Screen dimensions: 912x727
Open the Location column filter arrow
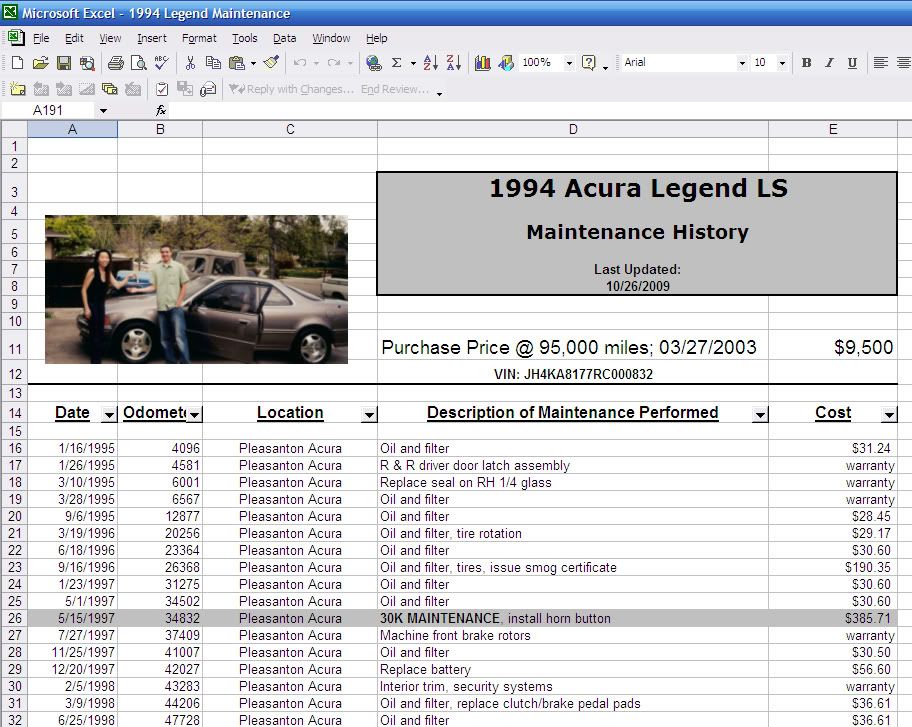tap(369, 415)
